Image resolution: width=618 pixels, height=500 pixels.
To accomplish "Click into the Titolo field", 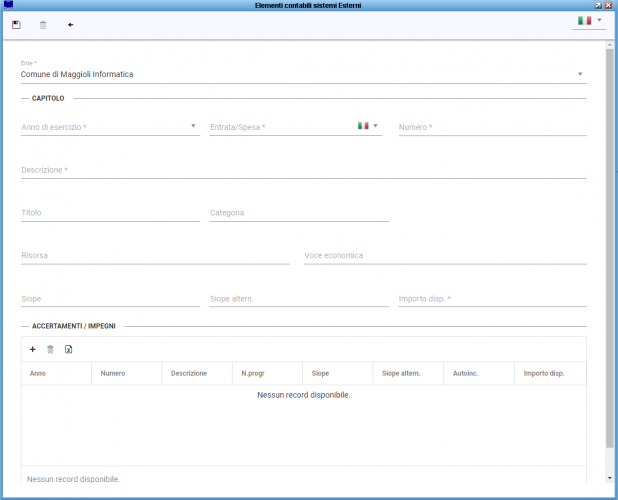I will point(110,213).
